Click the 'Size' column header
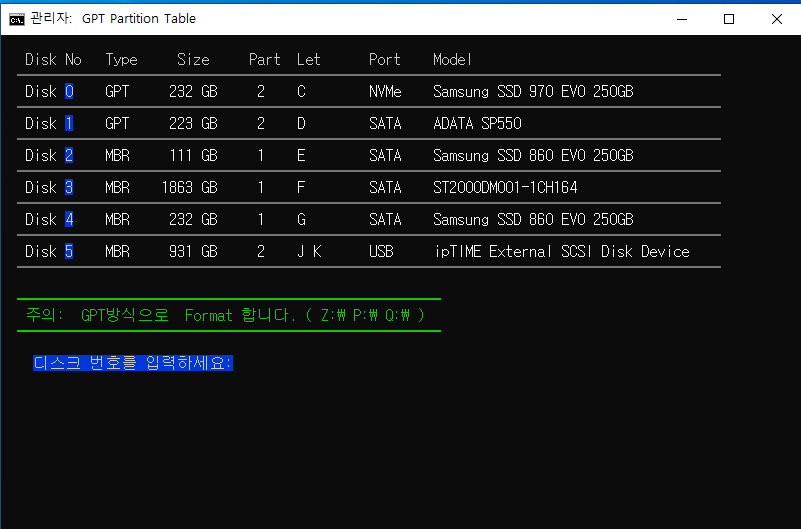Screen dimensions: 801x529 (193, 60)
